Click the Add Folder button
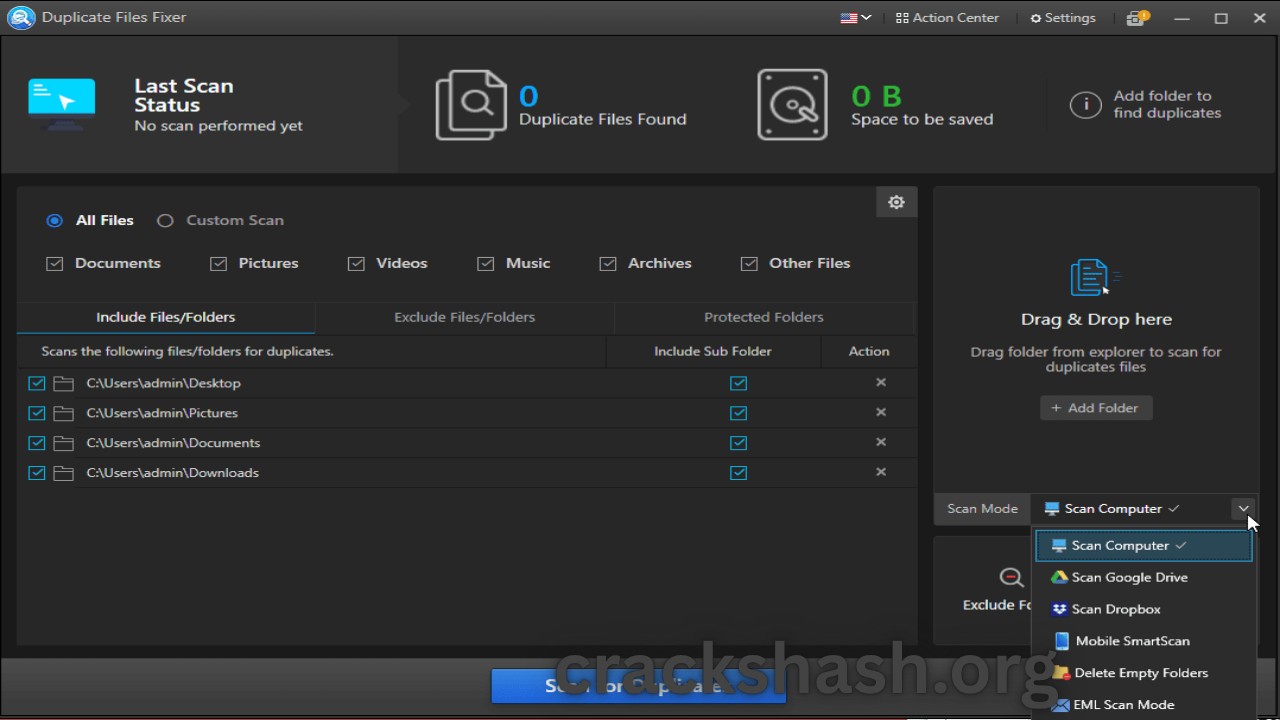 1096,408
